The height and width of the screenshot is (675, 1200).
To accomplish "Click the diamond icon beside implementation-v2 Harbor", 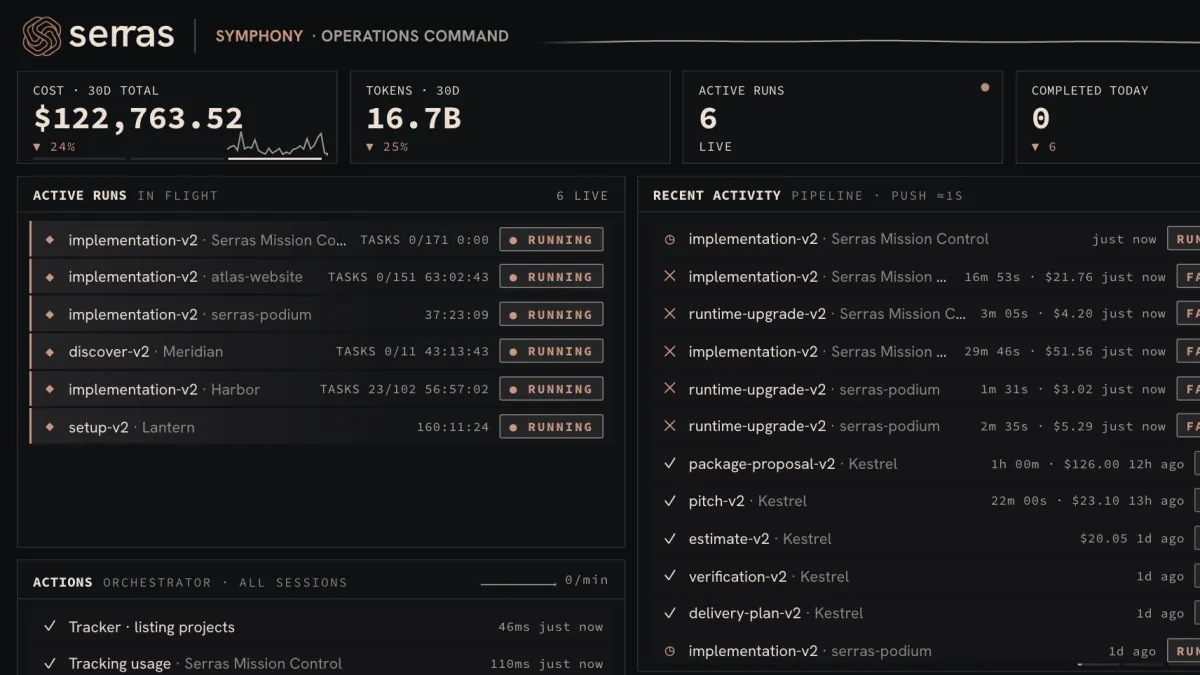I will (x=49, y=390).
